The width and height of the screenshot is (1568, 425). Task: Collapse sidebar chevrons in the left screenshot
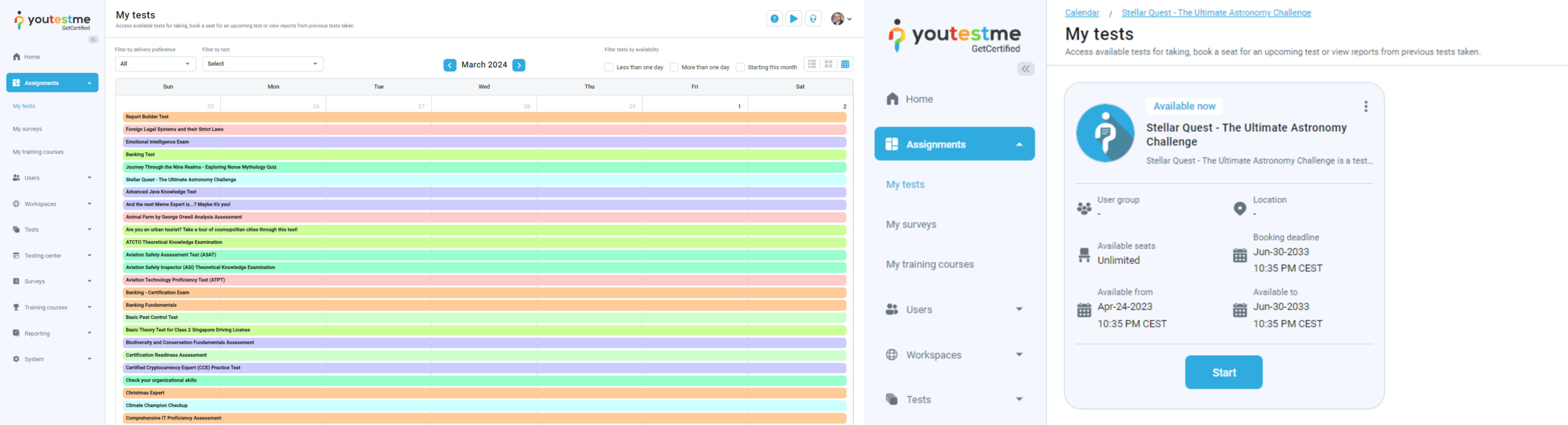coord(93,40)
